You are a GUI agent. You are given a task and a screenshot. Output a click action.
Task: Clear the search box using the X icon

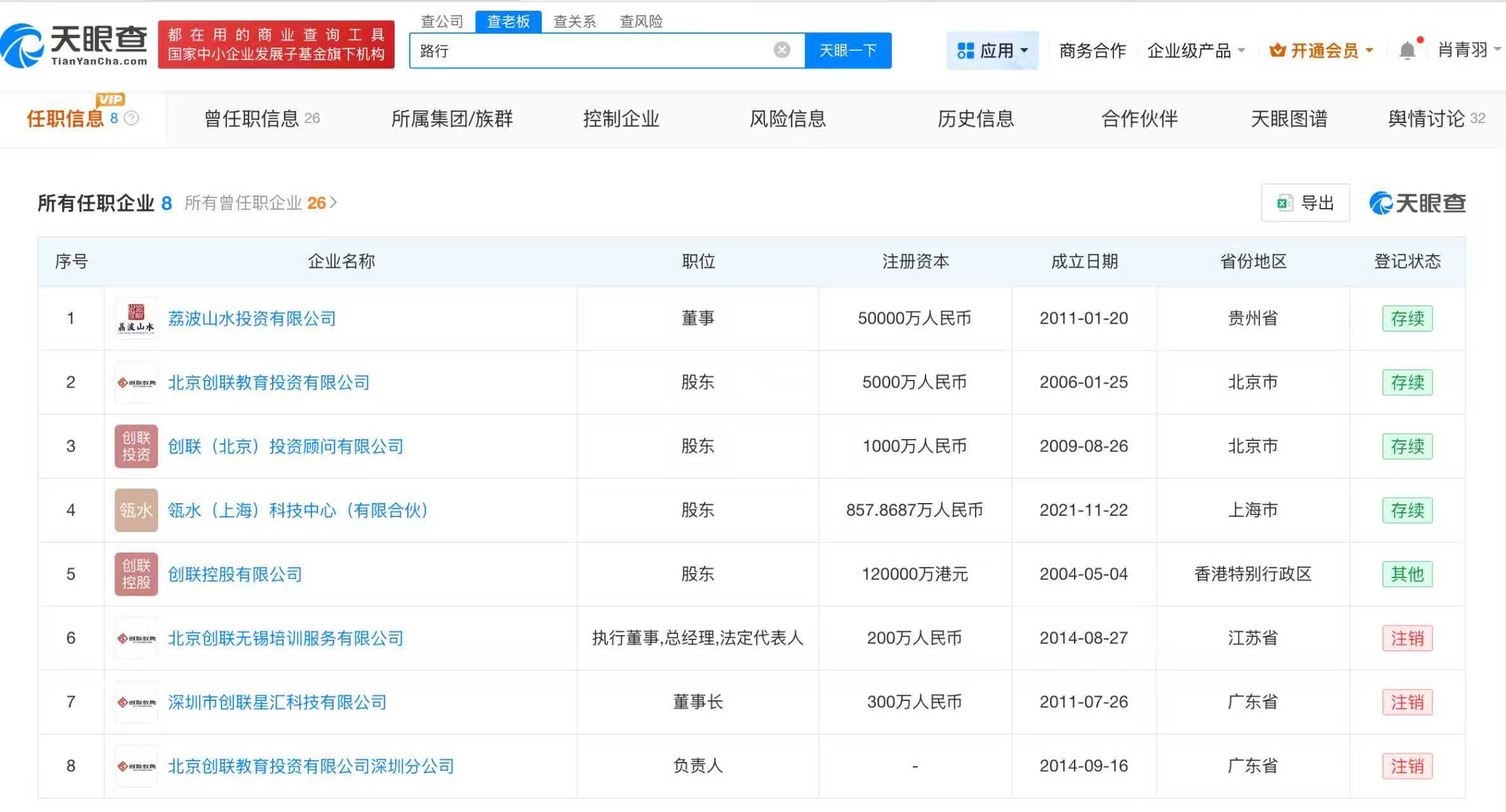(780, 50)
